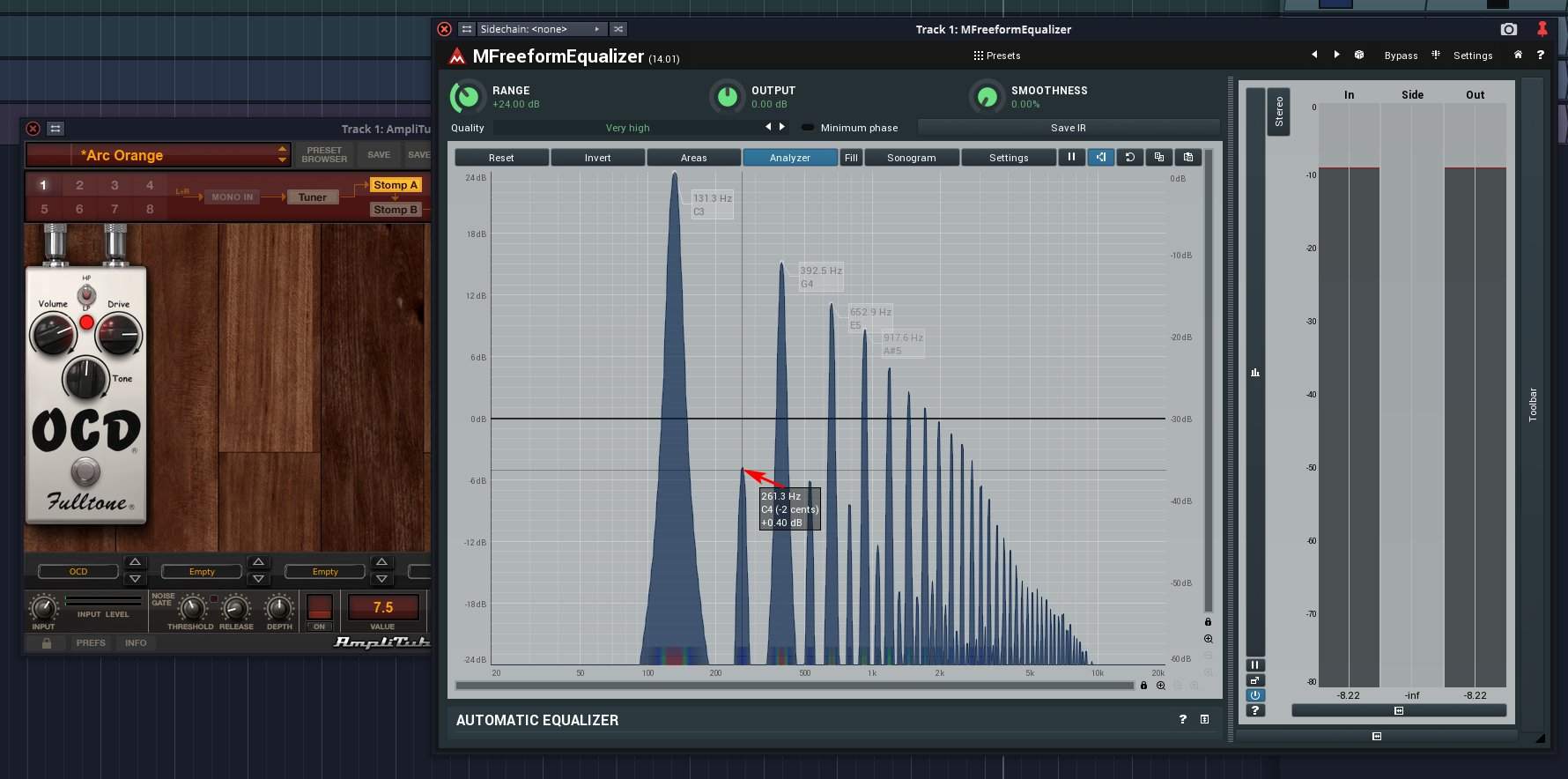Image resolution: width=1568 pixels, height=779 pixels.
Task: Toggle the Minimum phase switch
Action: (x=808, y=128)
